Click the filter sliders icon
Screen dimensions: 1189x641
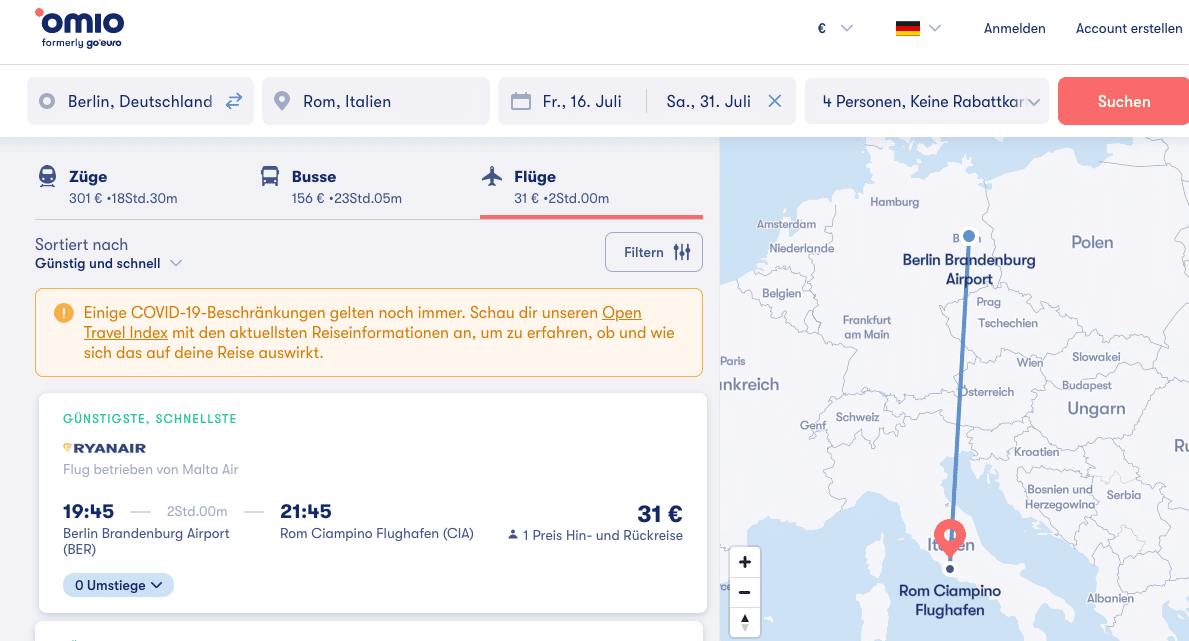[682, 252]
